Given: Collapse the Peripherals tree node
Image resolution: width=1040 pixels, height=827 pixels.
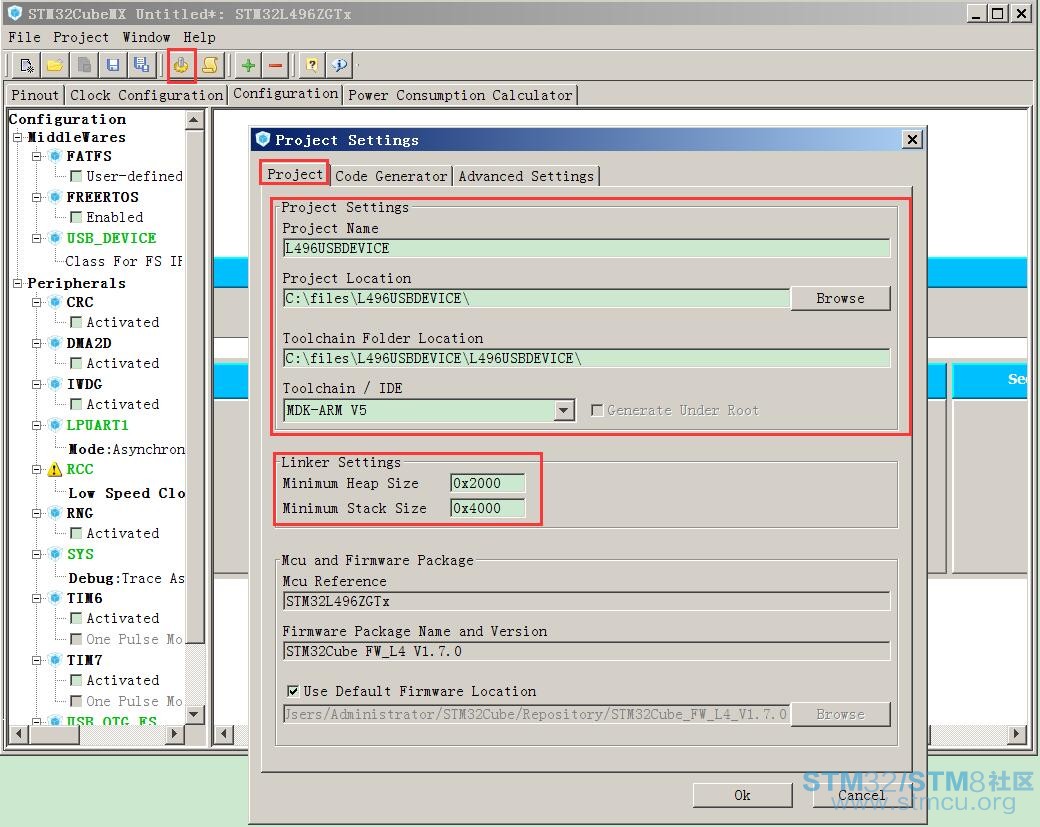Looking at the screenshot, I should click(17, 283).
